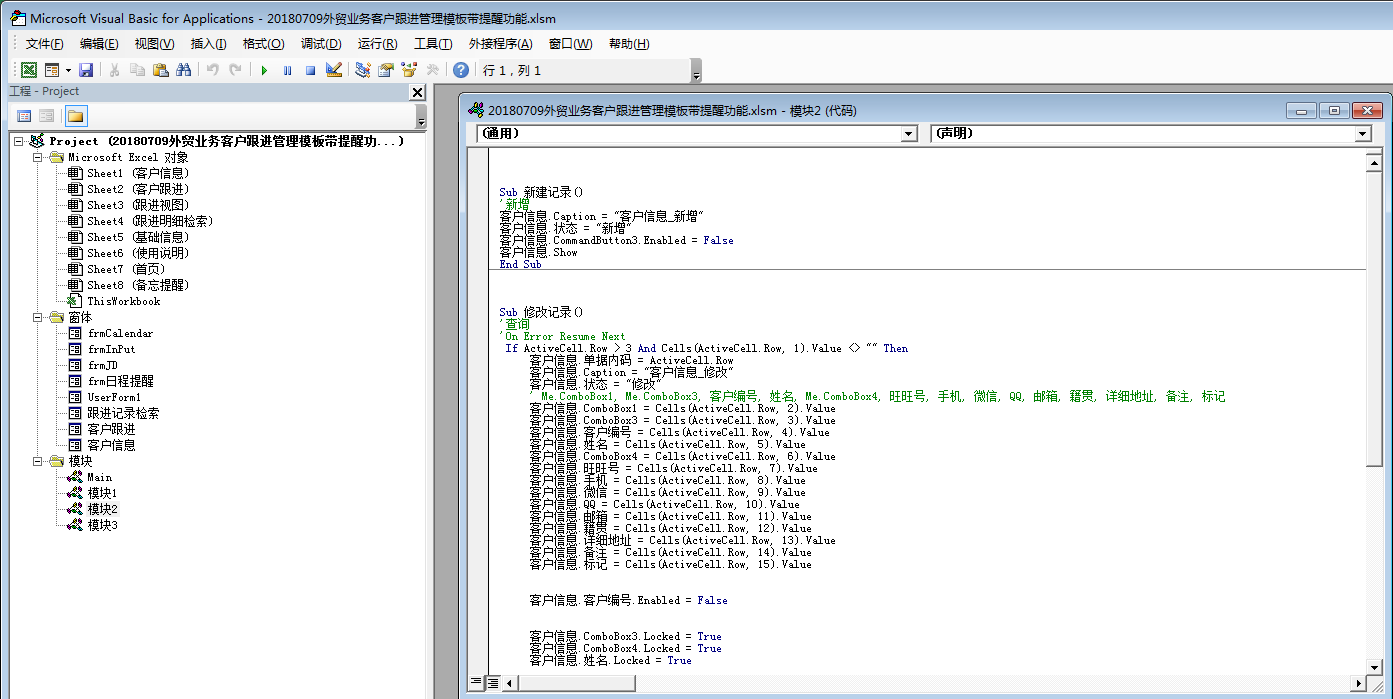Click the 'End Sub' line
The width and height of the screenshot is (1393, 699).
click(x=520, y=264)
